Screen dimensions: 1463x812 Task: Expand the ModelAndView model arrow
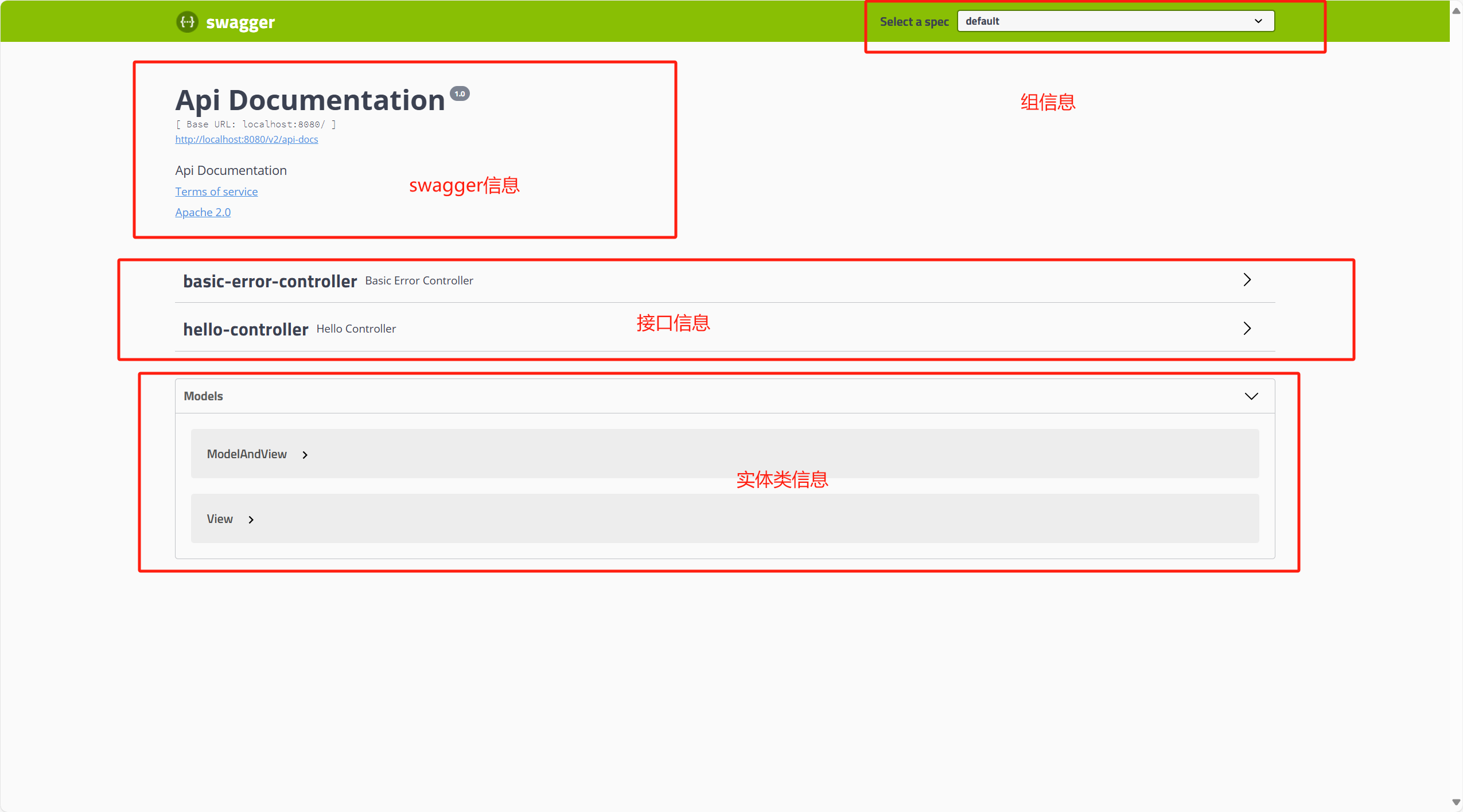tap(305, 455)
